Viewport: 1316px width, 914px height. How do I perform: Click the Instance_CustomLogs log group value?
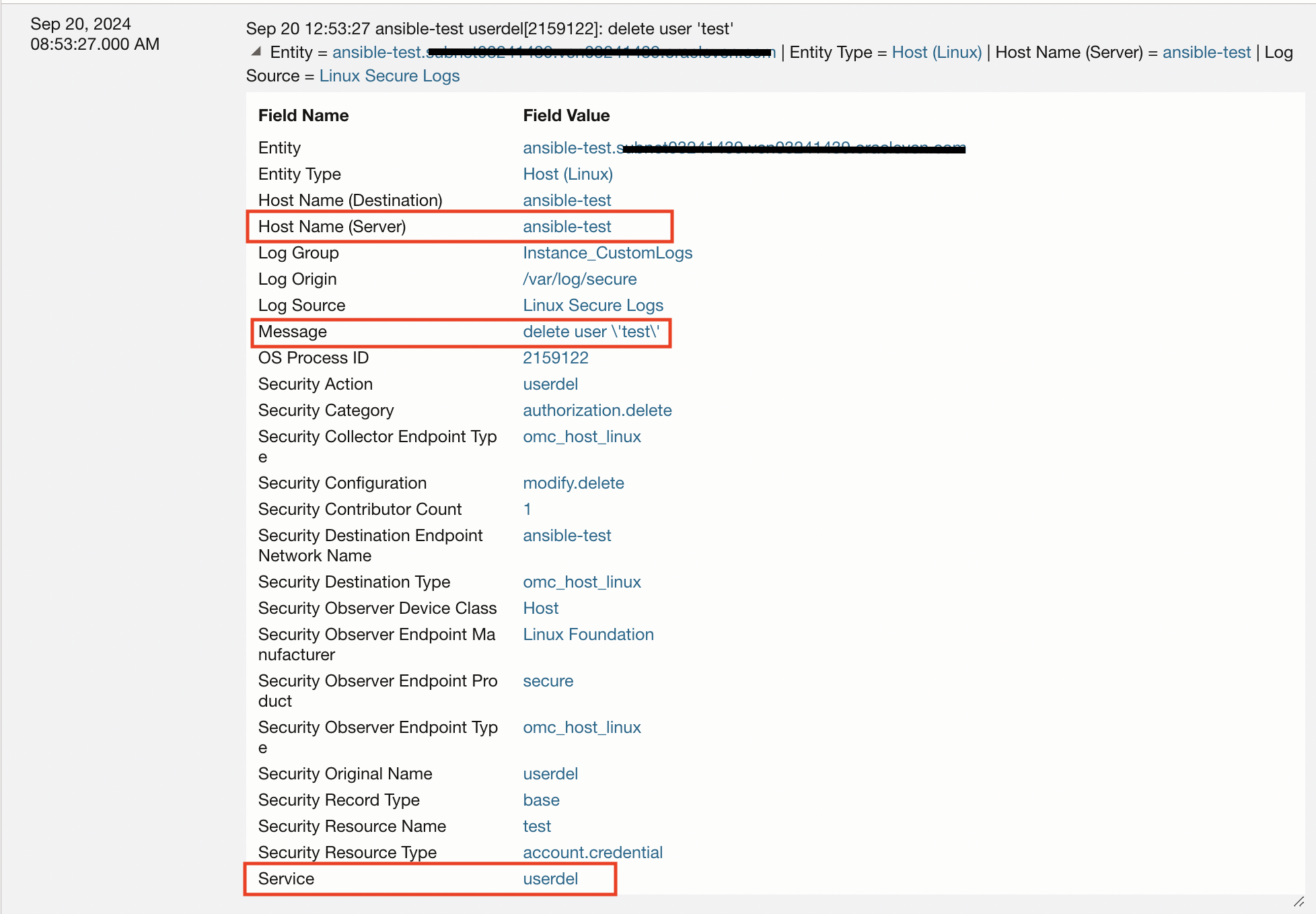coord(607,253)
